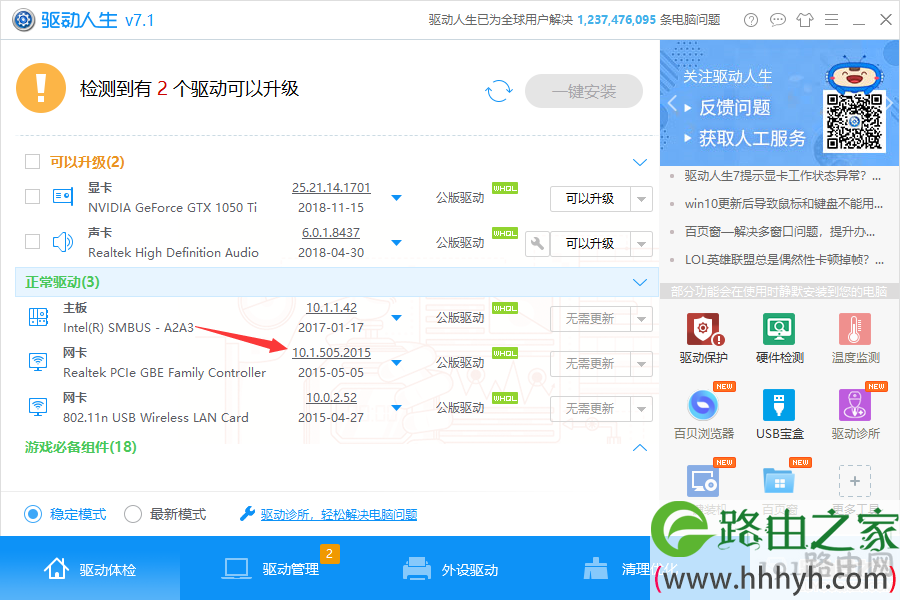Click the 2 badge on 驱动管理
This screenshot has width=900, height=600.
[329, 553]
